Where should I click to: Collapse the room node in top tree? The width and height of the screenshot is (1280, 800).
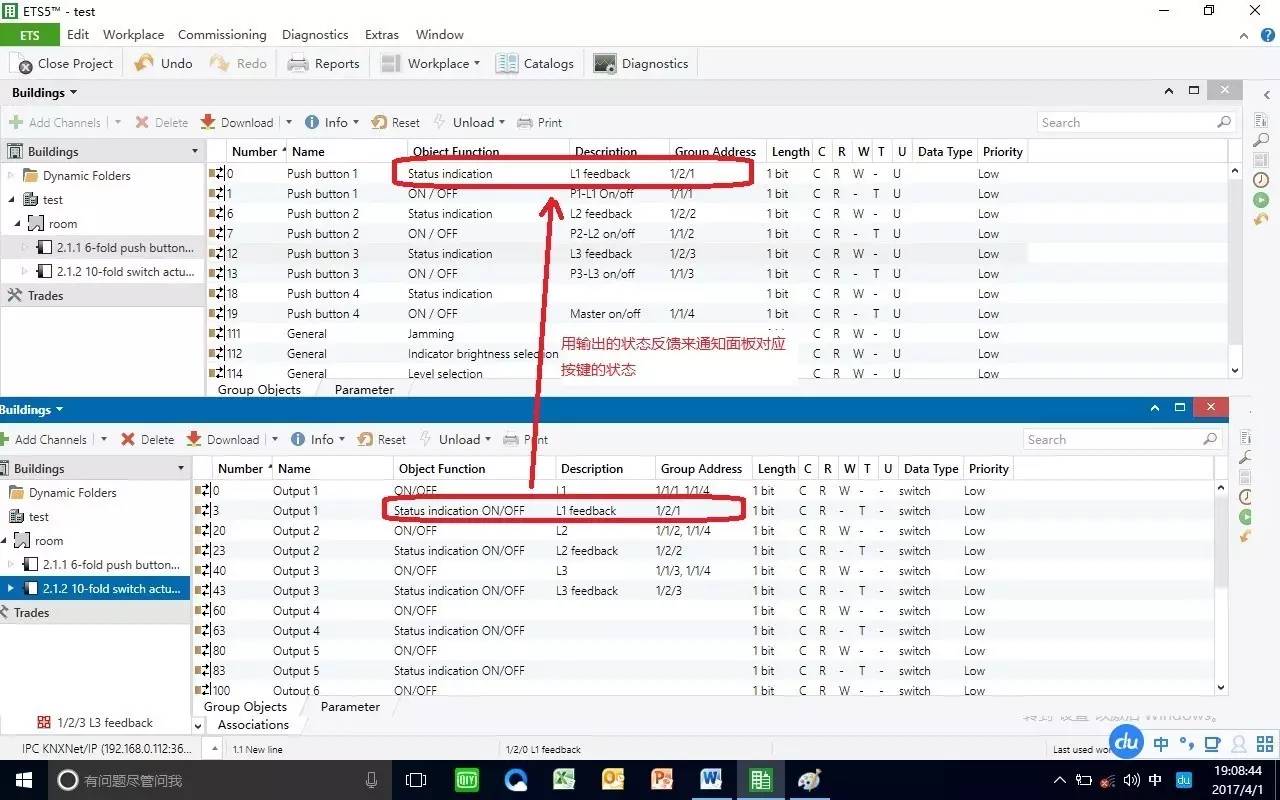[18, 224]
